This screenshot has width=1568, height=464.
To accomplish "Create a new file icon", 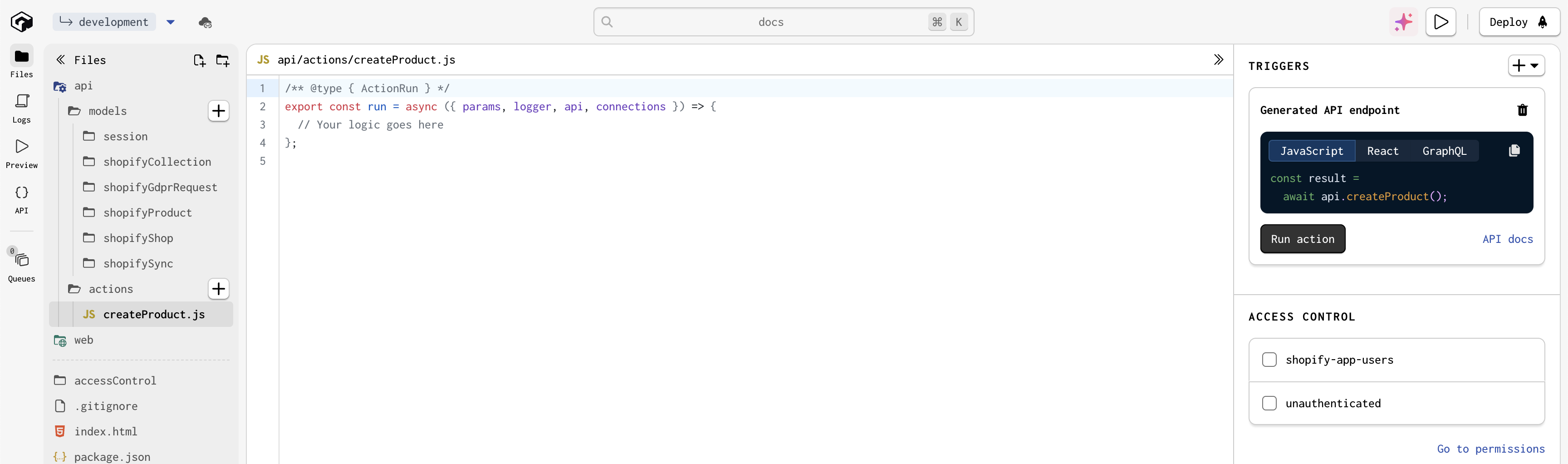I will (200, 60).
